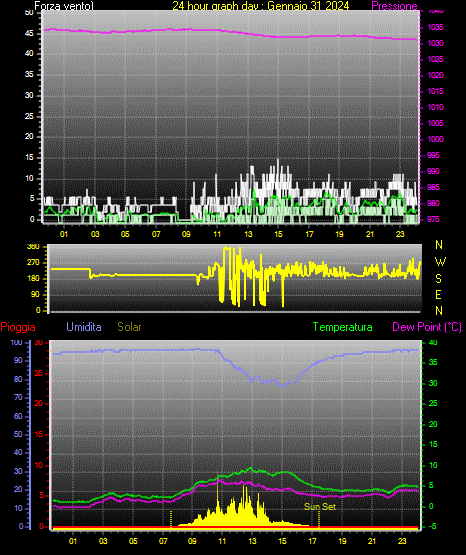Screen dimensions: 466x555
Task: Click the sunrise dotted marker near 07
Action: 171,519
